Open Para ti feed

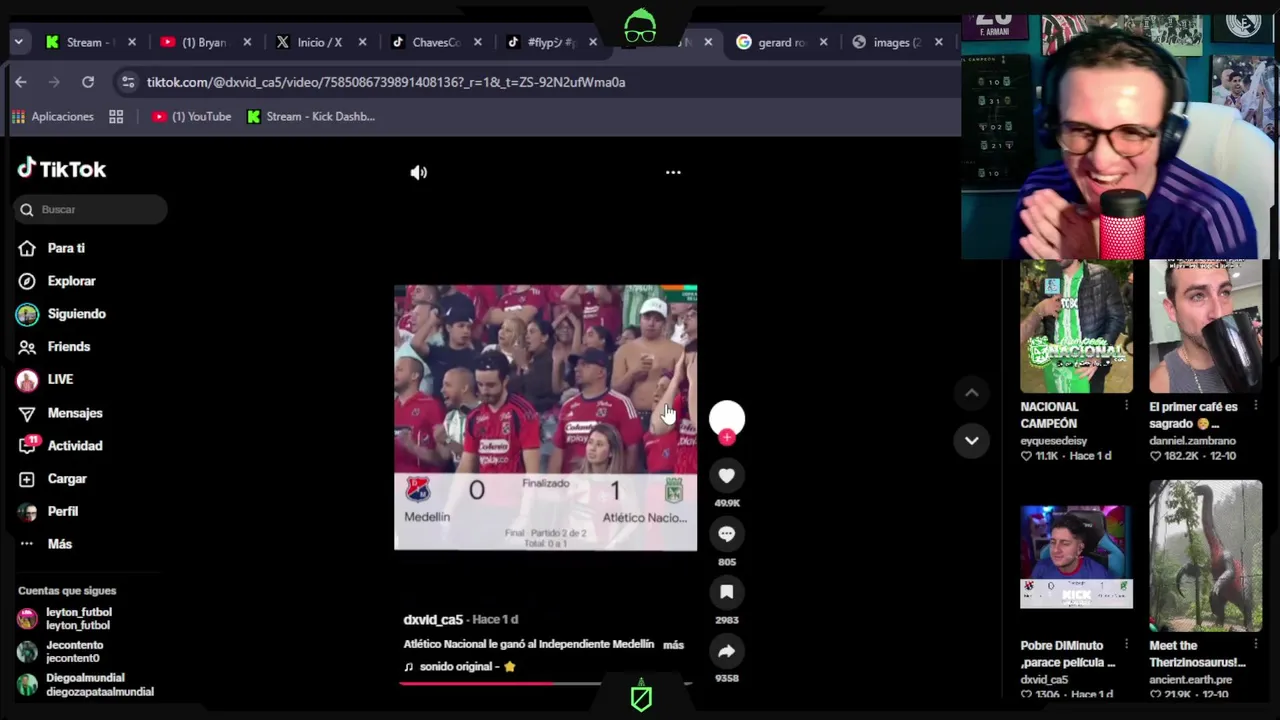66,248
